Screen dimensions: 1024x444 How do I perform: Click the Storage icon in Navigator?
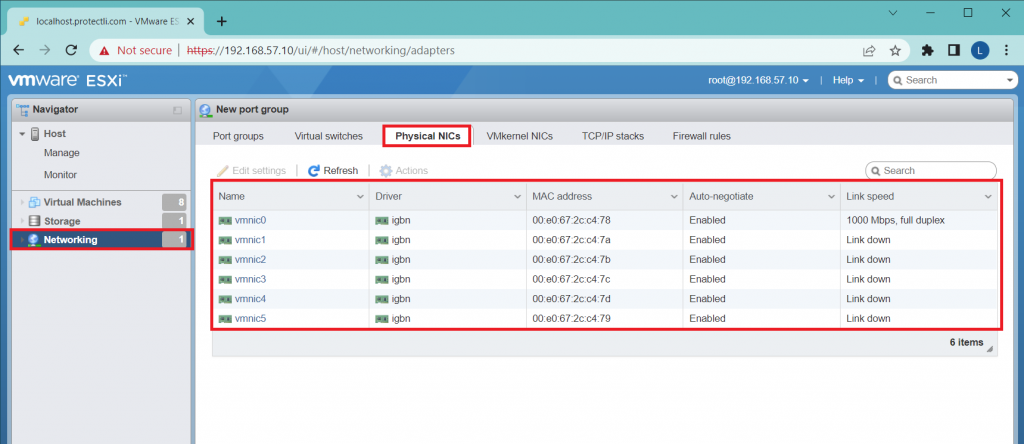35,221
